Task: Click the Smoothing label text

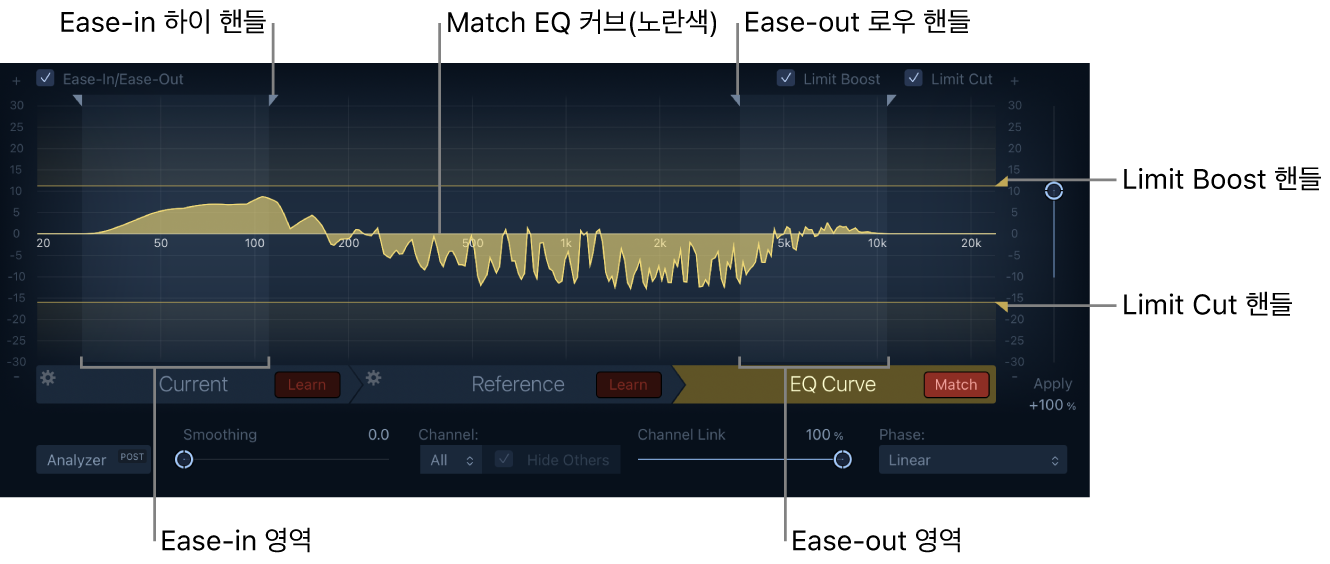Action: (x=219, y=435)
